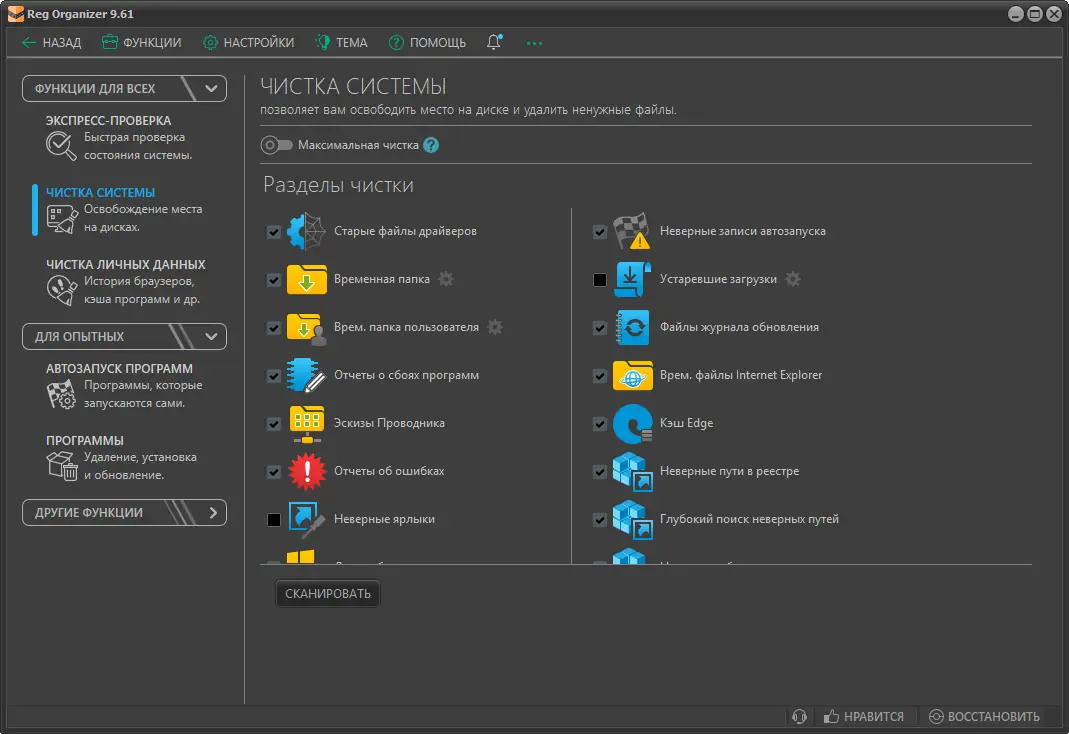1069x734 pixels.
Task: Uncheck Файлы журнала обновления checkbox
Action: point(600,328)
